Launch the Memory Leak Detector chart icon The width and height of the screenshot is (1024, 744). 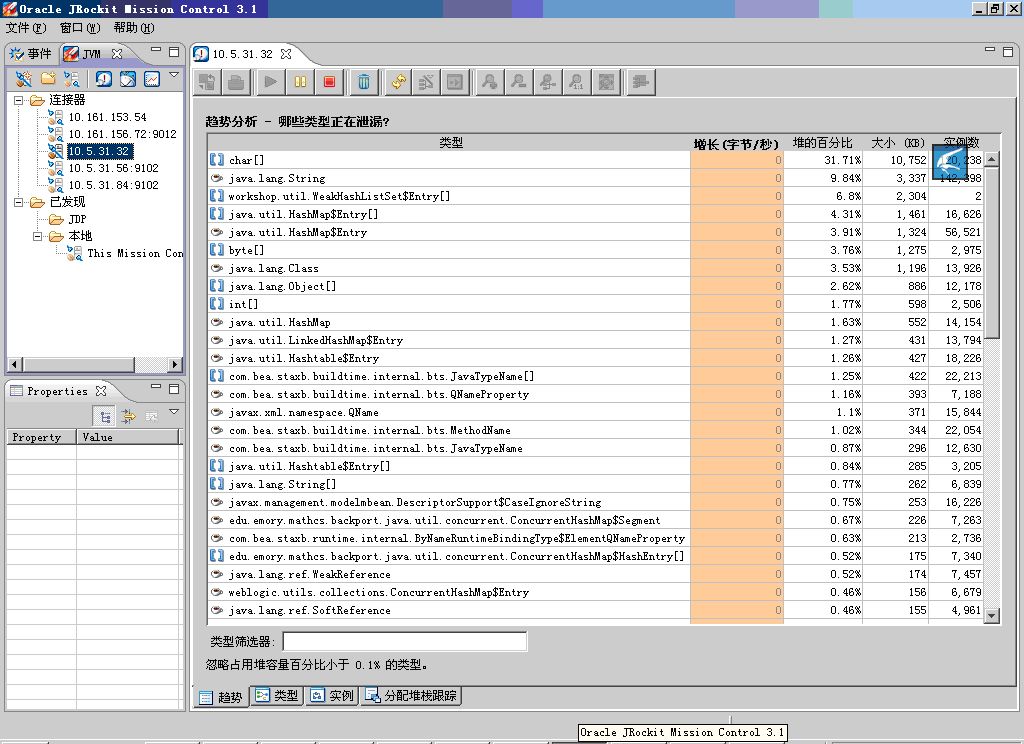pyautogui.click(x=152, y=79)
